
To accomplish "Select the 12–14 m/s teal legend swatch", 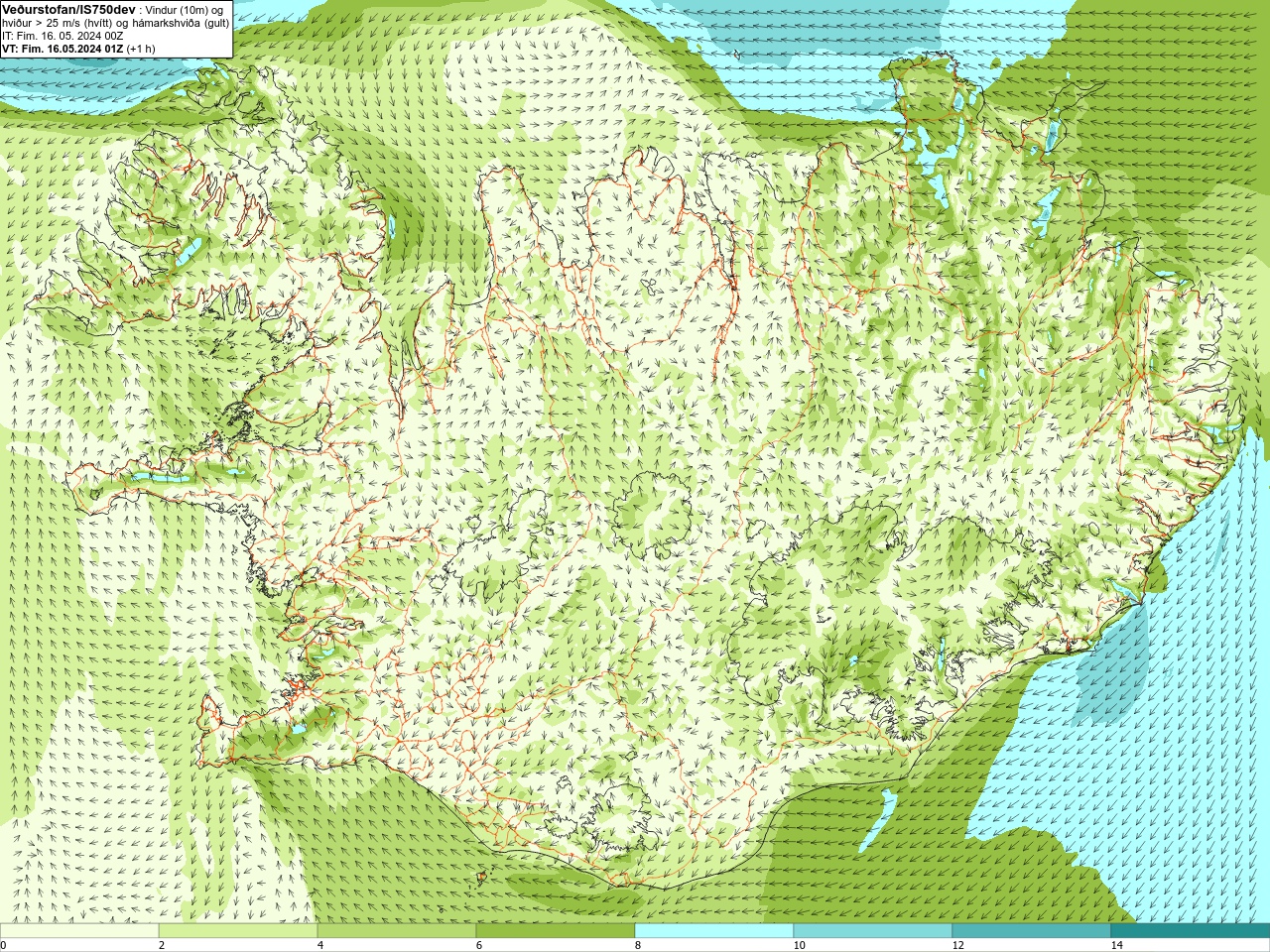I will coord(1032,930).
